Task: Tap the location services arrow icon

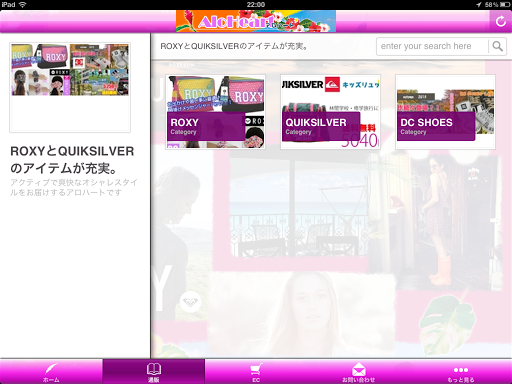Action: point(479,5)
